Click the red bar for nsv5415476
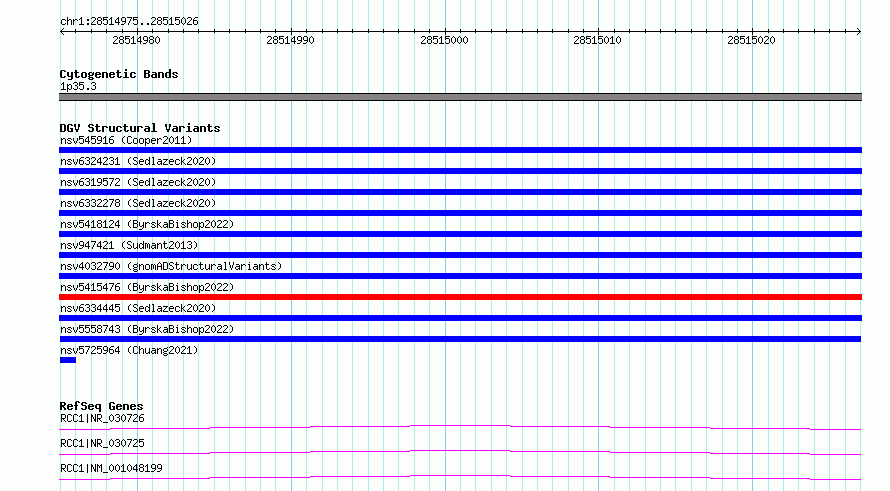This screenshot has width=890, height=491. pos(460,297)
